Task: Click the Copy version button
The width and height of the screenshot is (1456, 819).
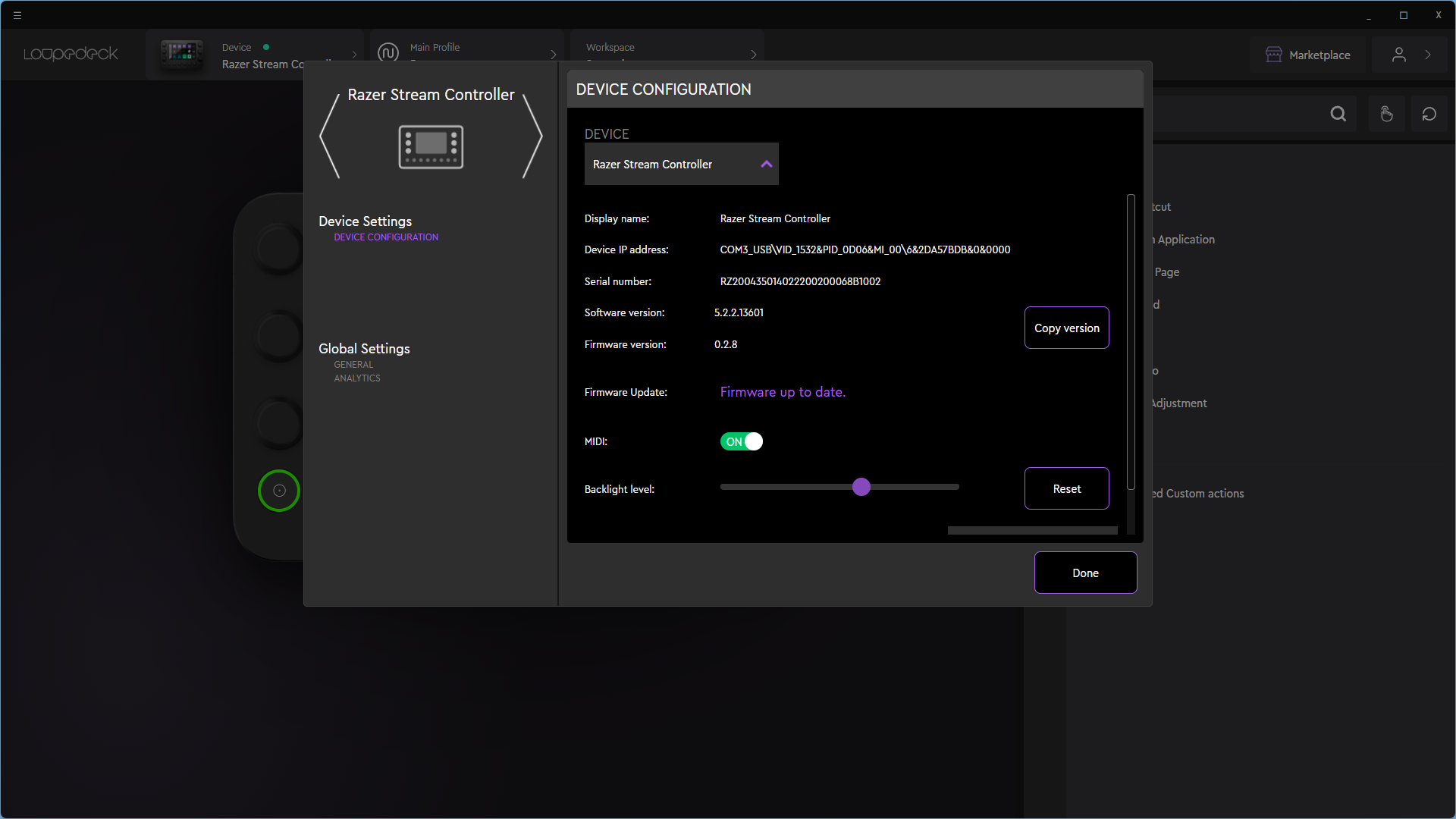Action: 1066,328
